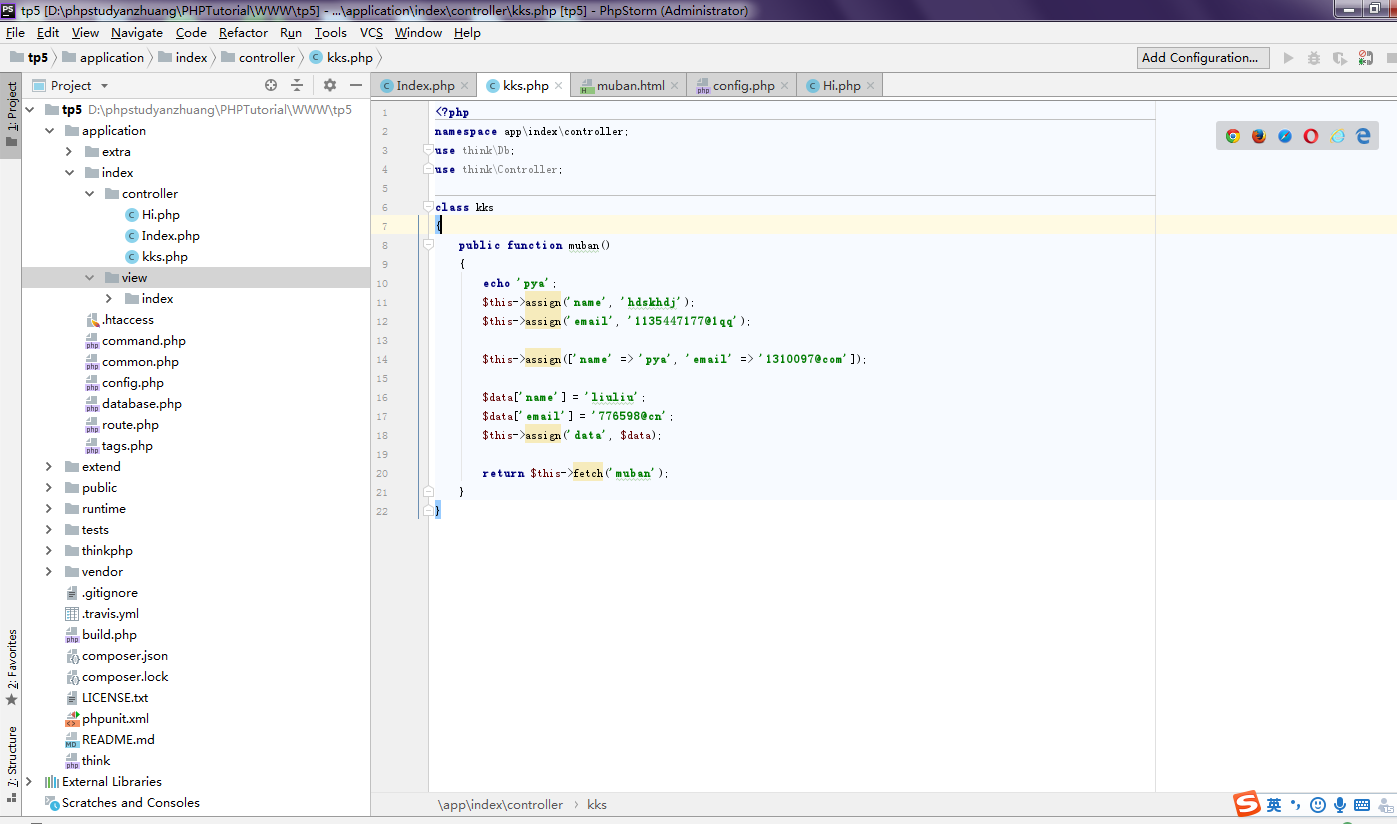Close the config.php editor tab
This screenshot has width=1397, height=824.
[x=785, y=86]
